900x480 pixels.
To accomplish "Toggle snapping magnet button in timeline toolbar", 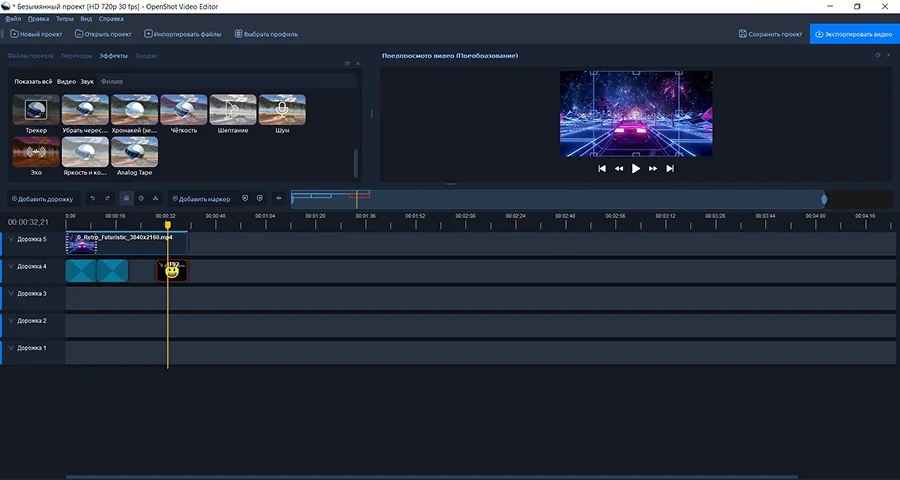I will point(126,198).
